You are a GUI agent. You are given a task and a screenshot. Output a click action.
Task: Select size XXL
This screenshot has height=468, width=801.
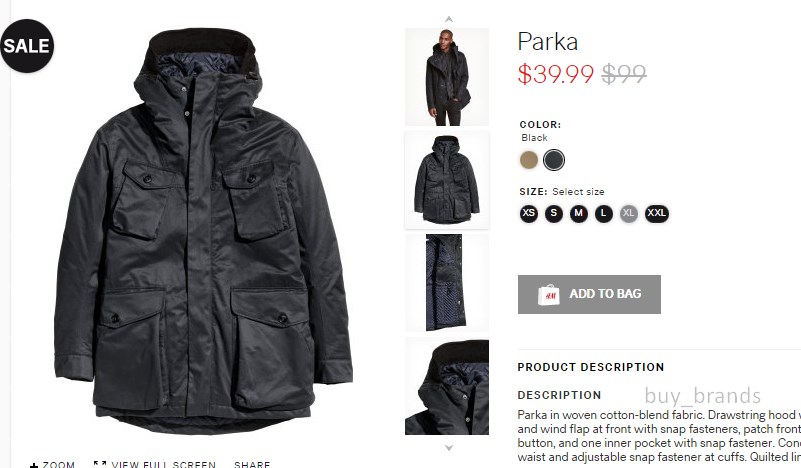(656, 213)
